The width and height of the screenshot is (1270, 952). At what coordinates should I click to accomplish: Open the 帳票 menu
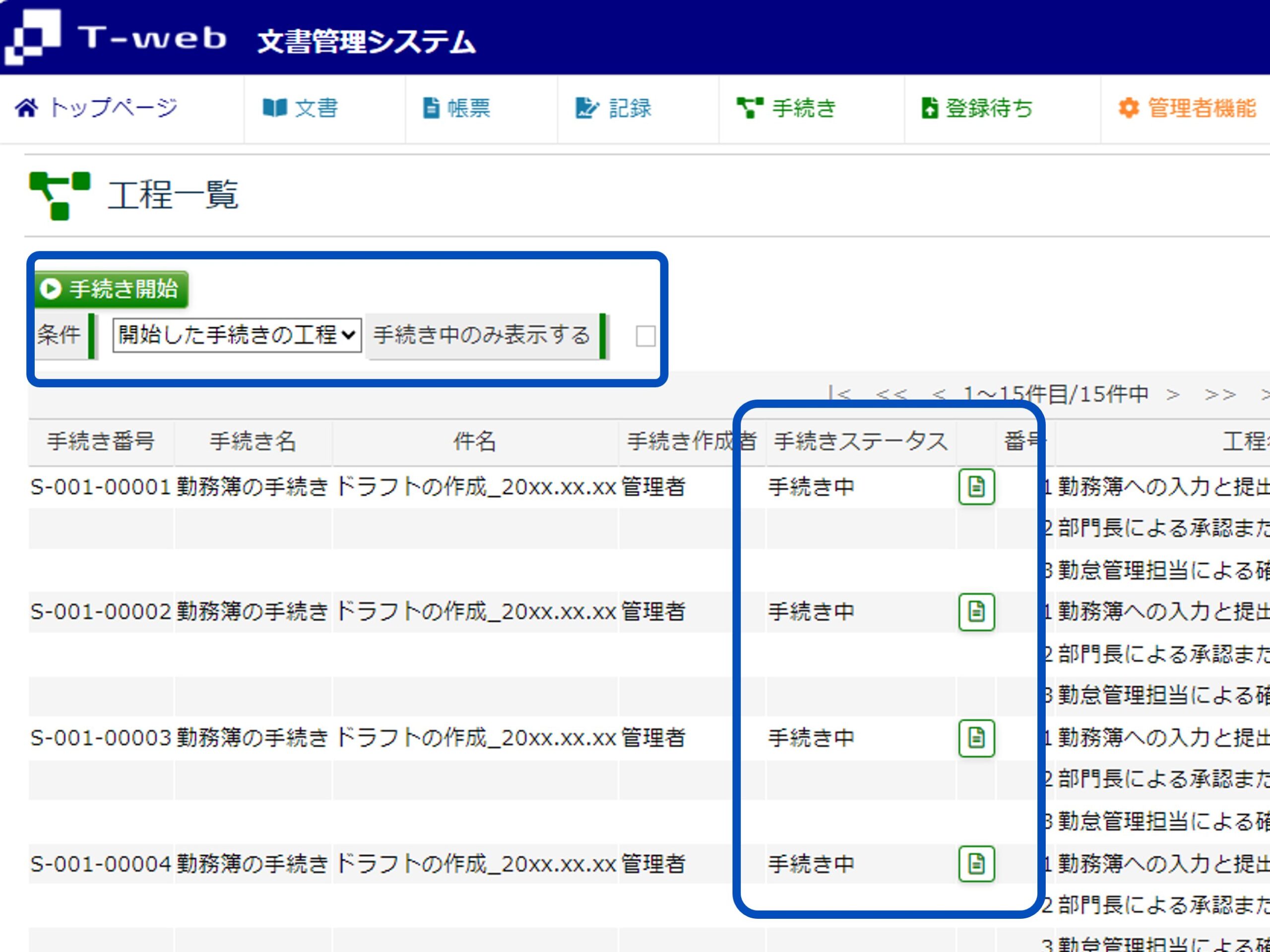(x=457, y=108)
